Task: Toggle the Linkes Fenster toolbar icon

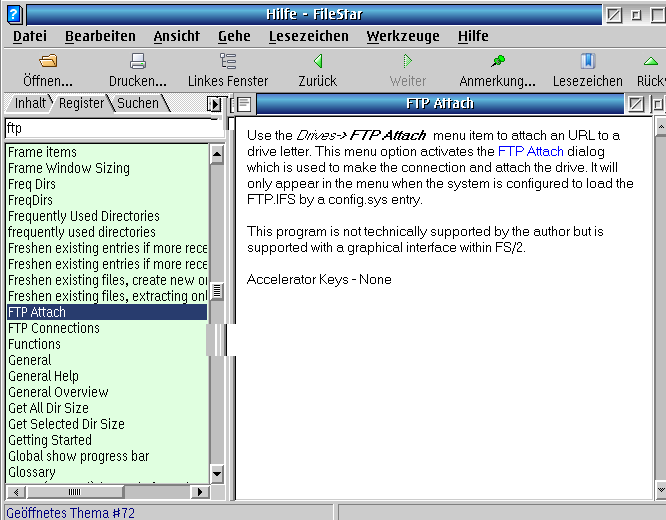Action: point(228,61)
